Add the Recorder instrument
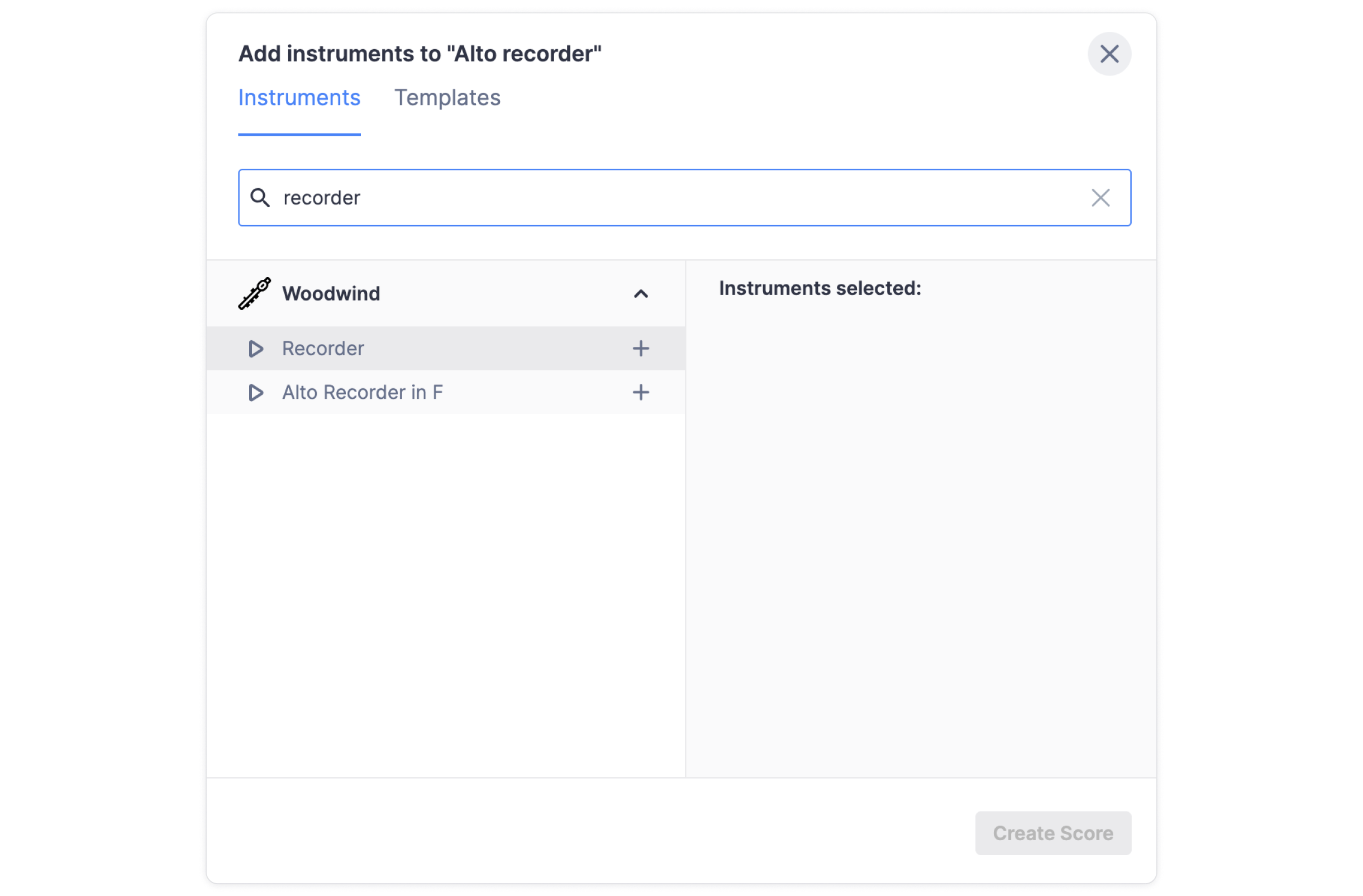 pos(641,348)
